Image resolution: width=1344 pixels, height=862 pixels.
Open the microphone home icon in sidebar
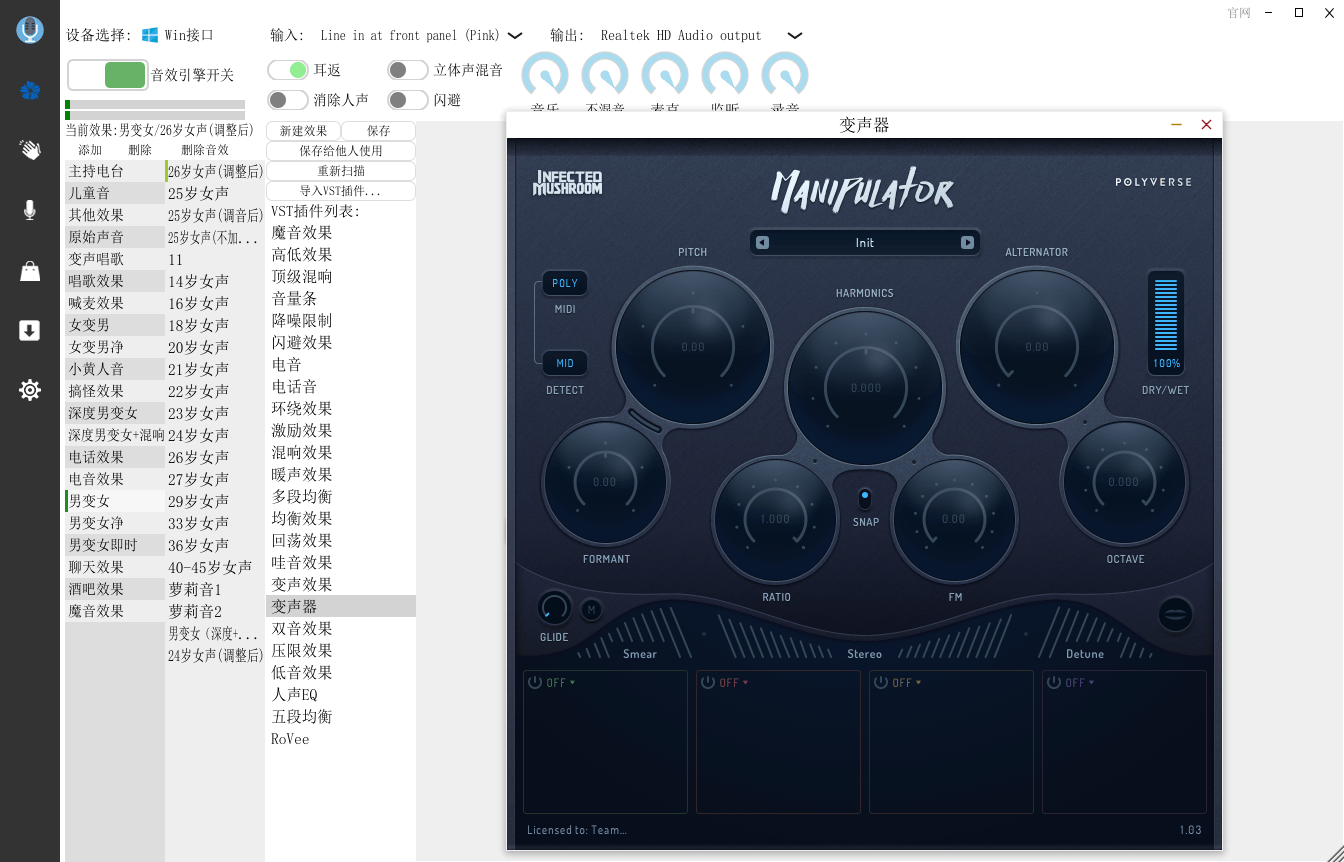30,29
